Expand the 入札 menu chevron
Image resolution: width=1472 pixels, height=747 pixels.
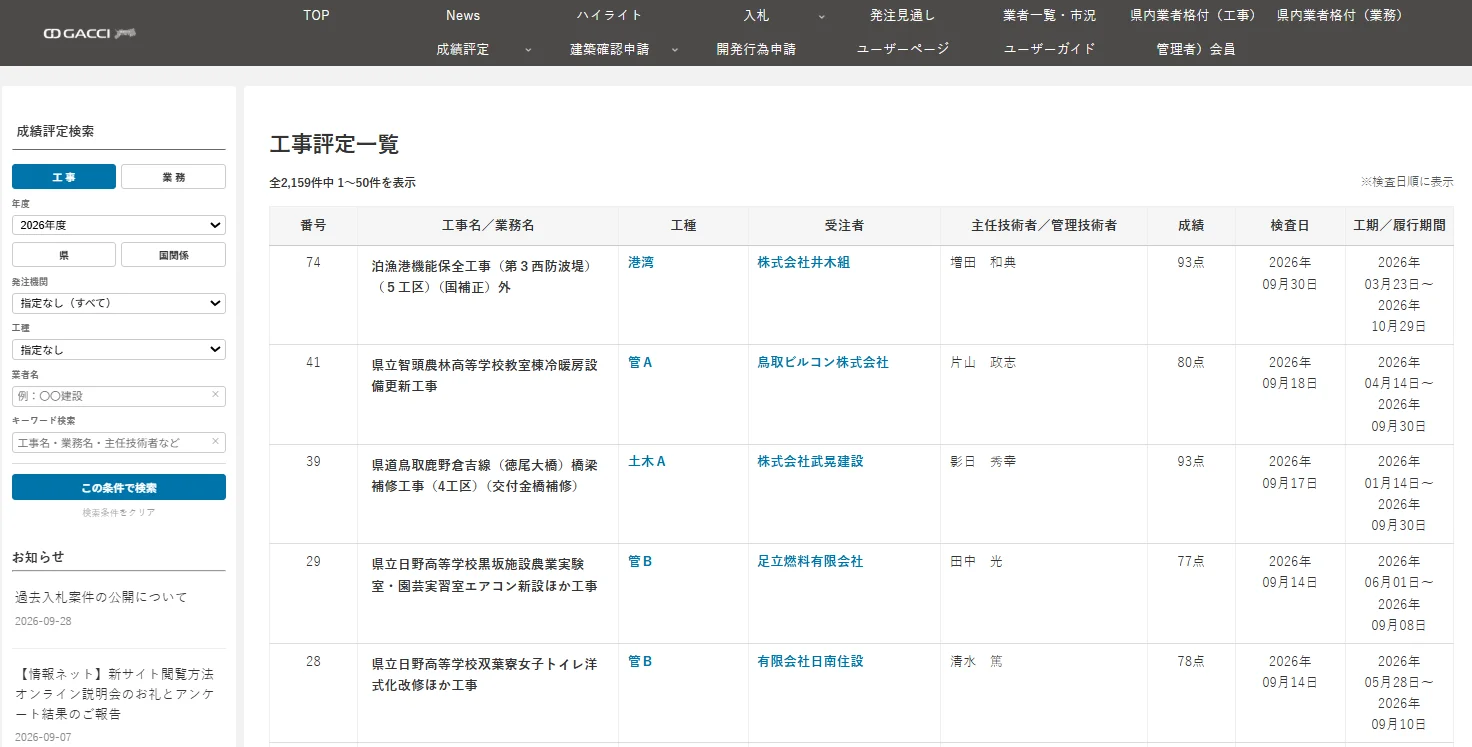point(822,16)
